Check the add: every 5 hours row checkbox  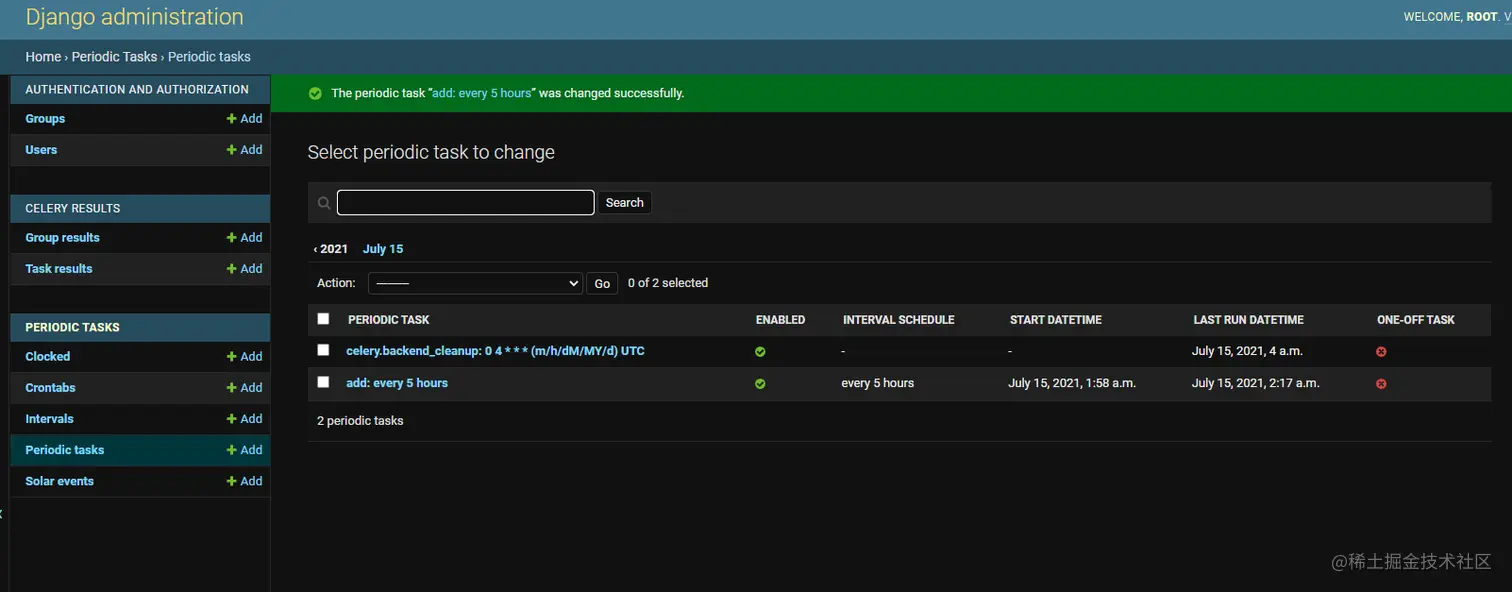323,382
